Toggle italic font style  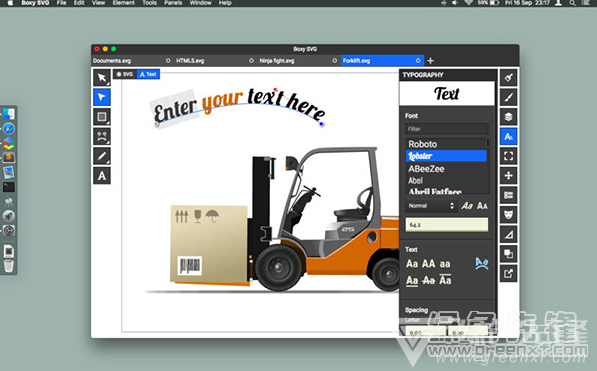(x=467, y=206)
